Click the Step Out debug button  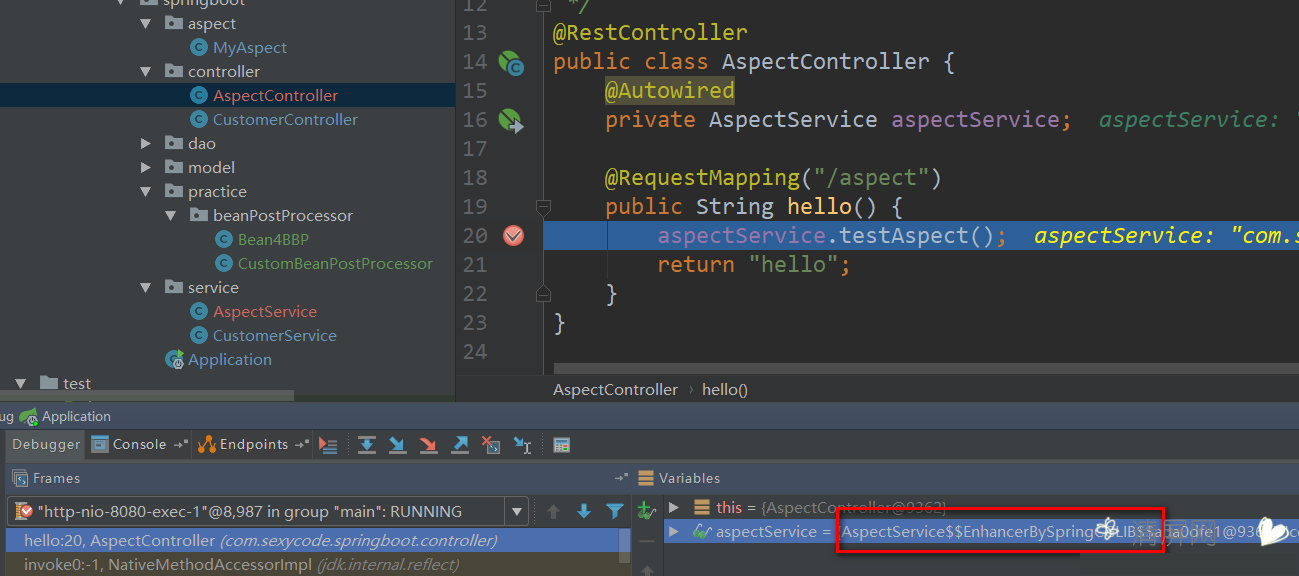click(460, 445)
